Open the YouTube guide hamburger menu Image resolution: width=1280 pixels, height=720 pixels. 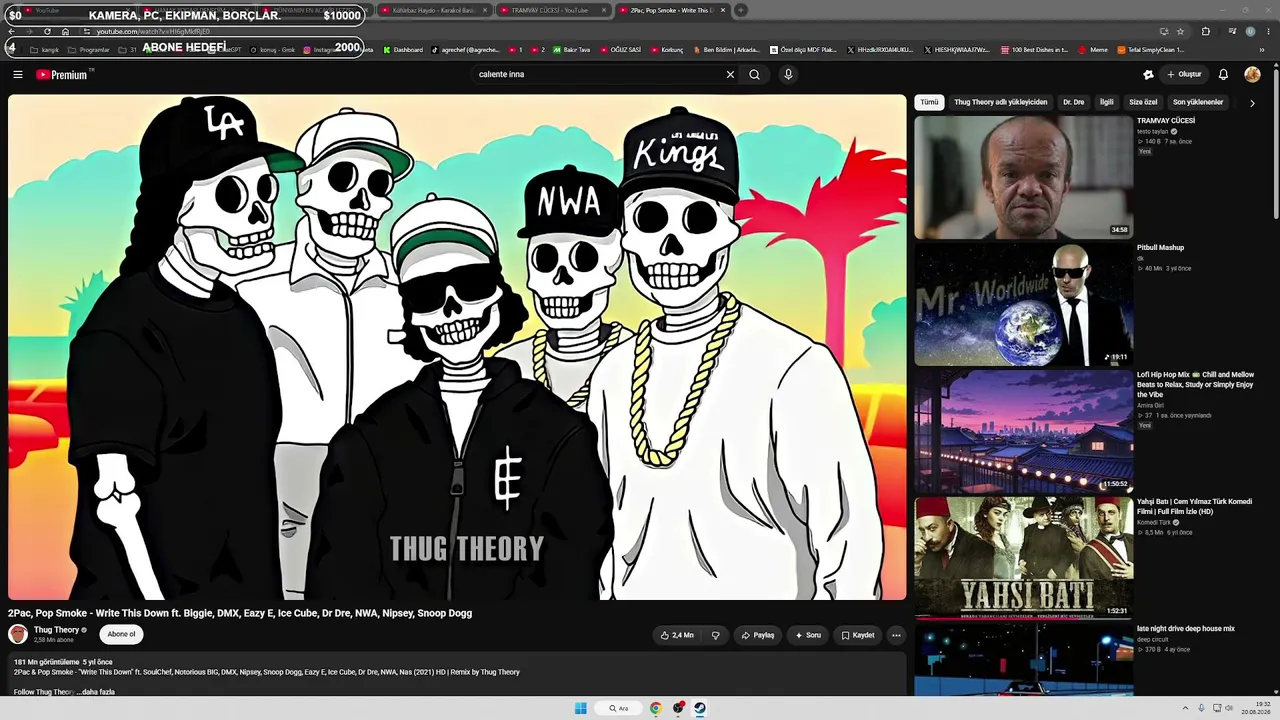point(18,74)
